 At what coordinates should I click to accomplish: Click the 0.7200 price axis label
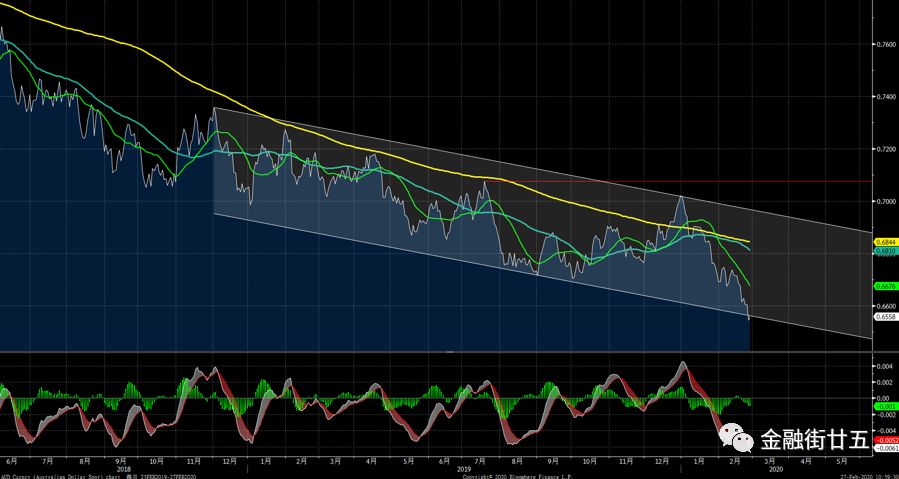coord(886,149)
